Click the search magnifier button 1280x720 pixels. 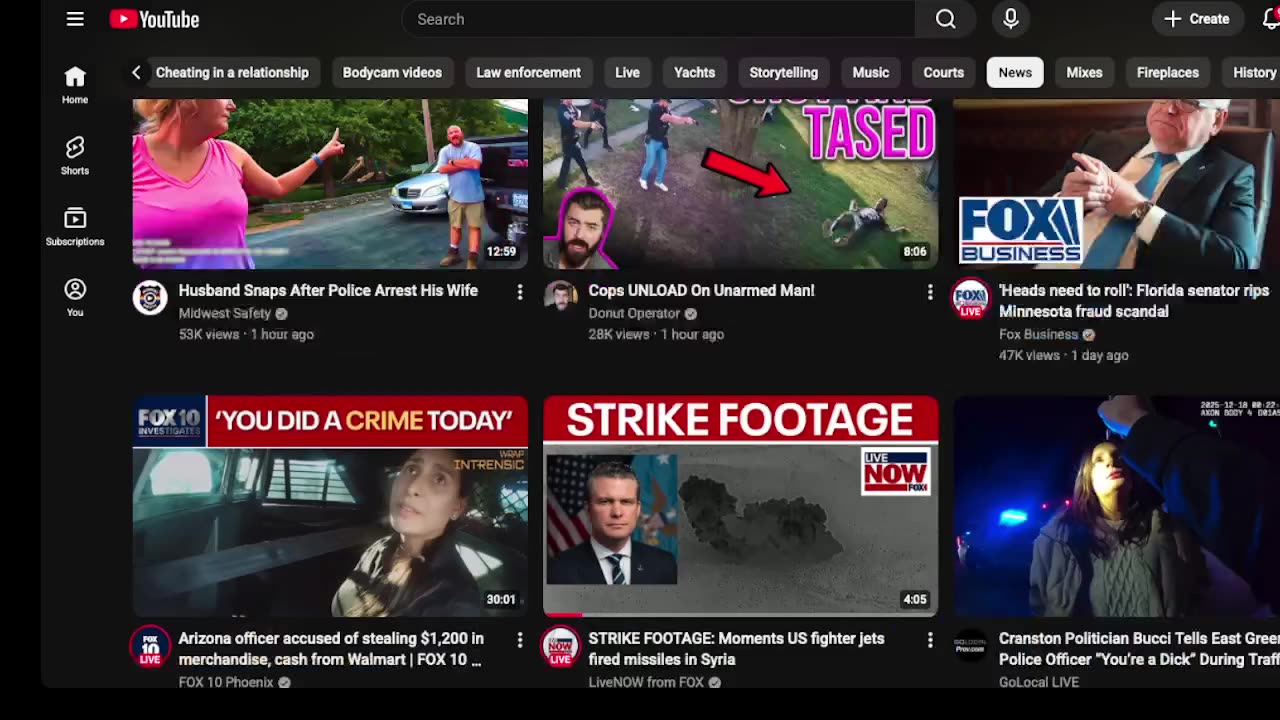(x=946, y=19)
